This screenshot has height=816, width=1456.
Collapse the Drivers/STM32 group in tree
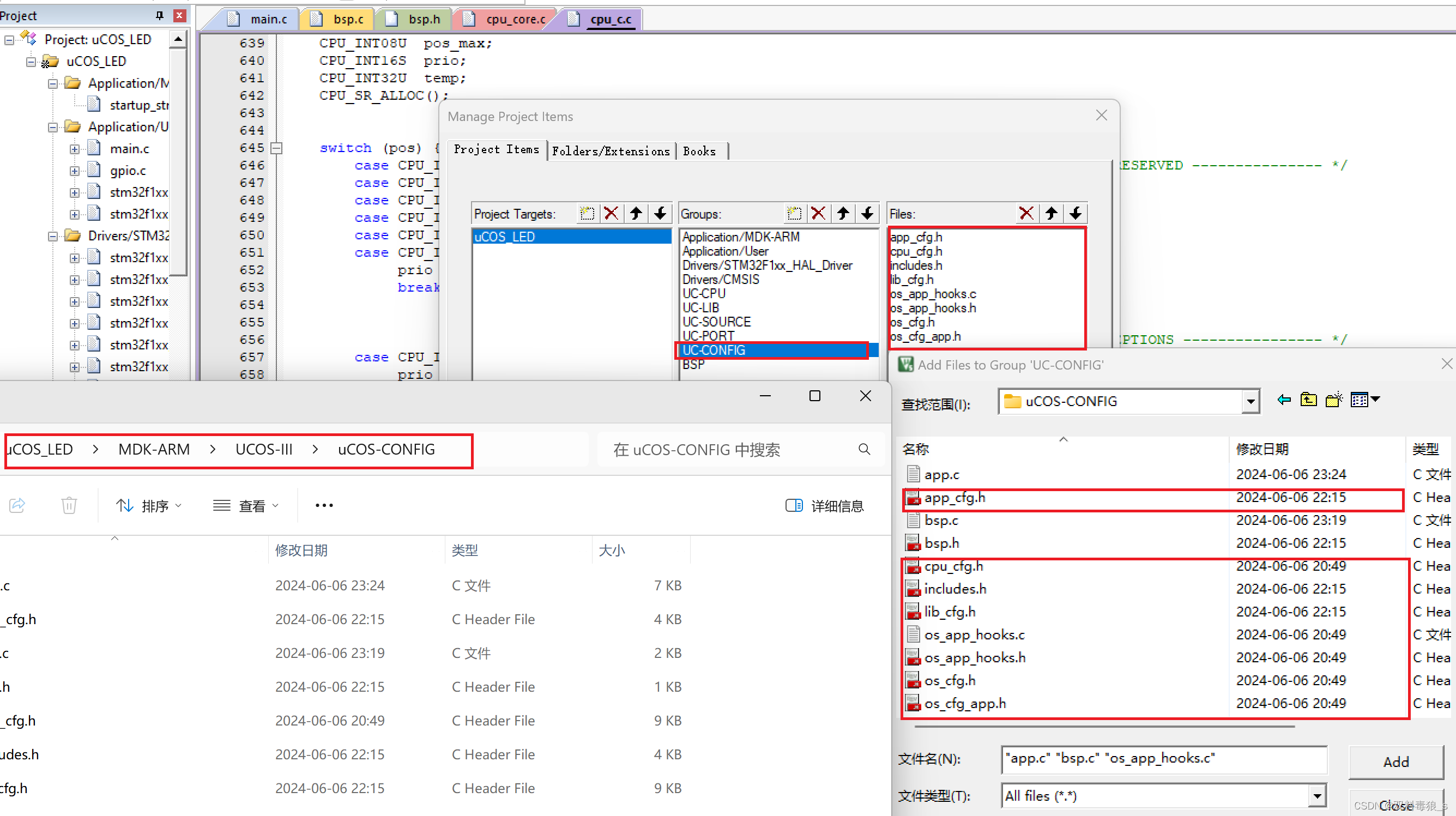(x=53, y=236)
